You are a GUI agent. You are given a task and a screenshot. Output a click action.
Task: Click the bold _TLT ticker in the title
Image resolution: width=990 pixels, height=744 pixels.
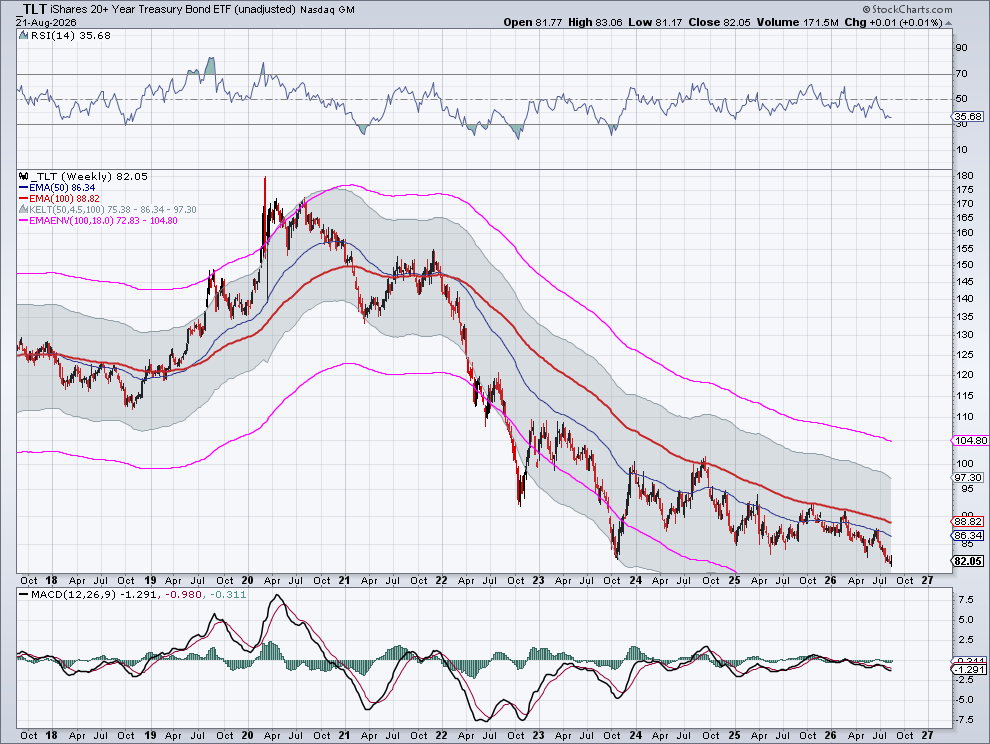[x=31, y=9]
